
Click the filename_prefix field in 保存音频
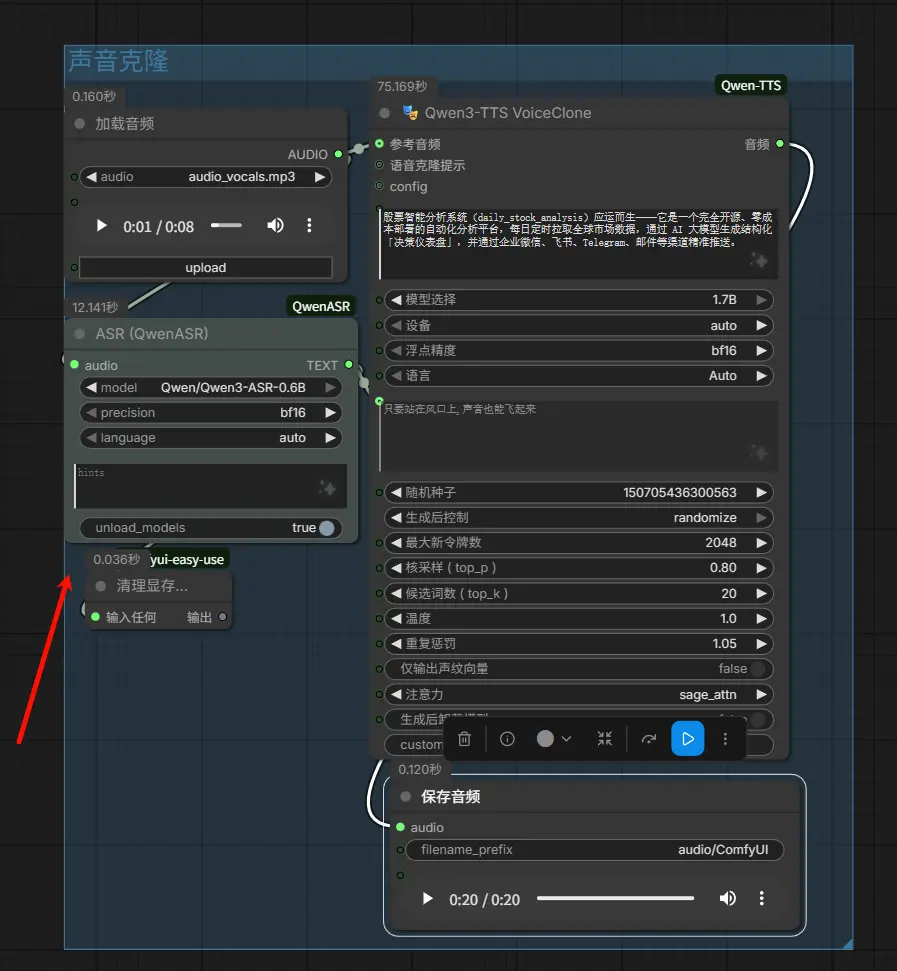click(594, 850)
